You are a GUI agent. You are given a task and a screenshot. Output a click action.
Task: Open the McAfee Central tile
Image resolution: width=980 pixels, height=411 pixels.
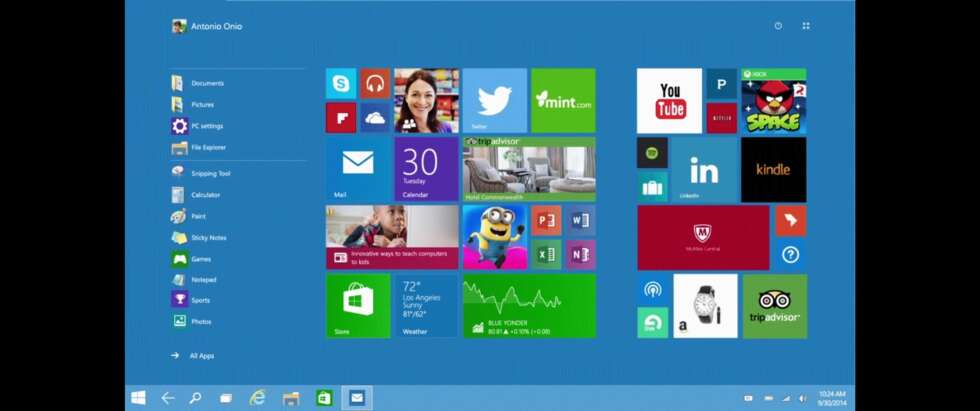pos(703,237)
